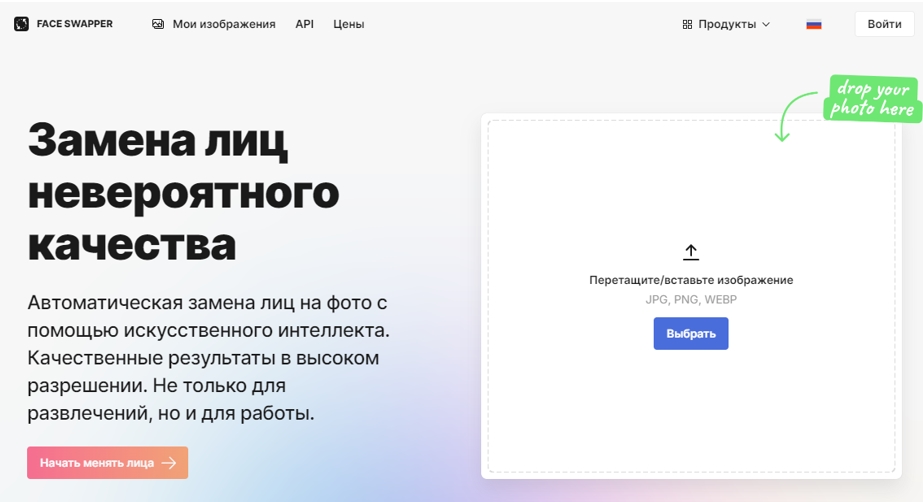Image resolution: width=923 pixels, height=502 pixels.
Task: Click the grid icon next to Продукты
Action: [x=687, y=24]
